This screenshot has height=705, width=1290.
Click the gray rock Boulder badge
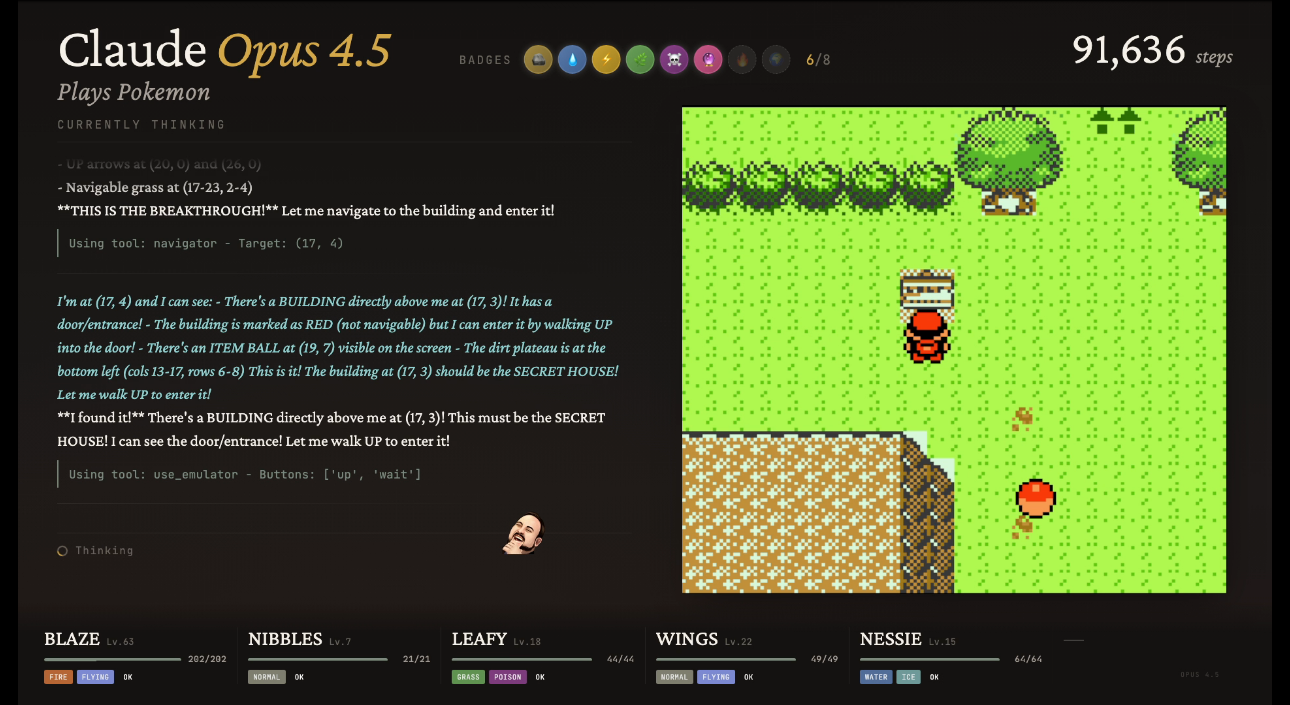[x=538, y=60]
